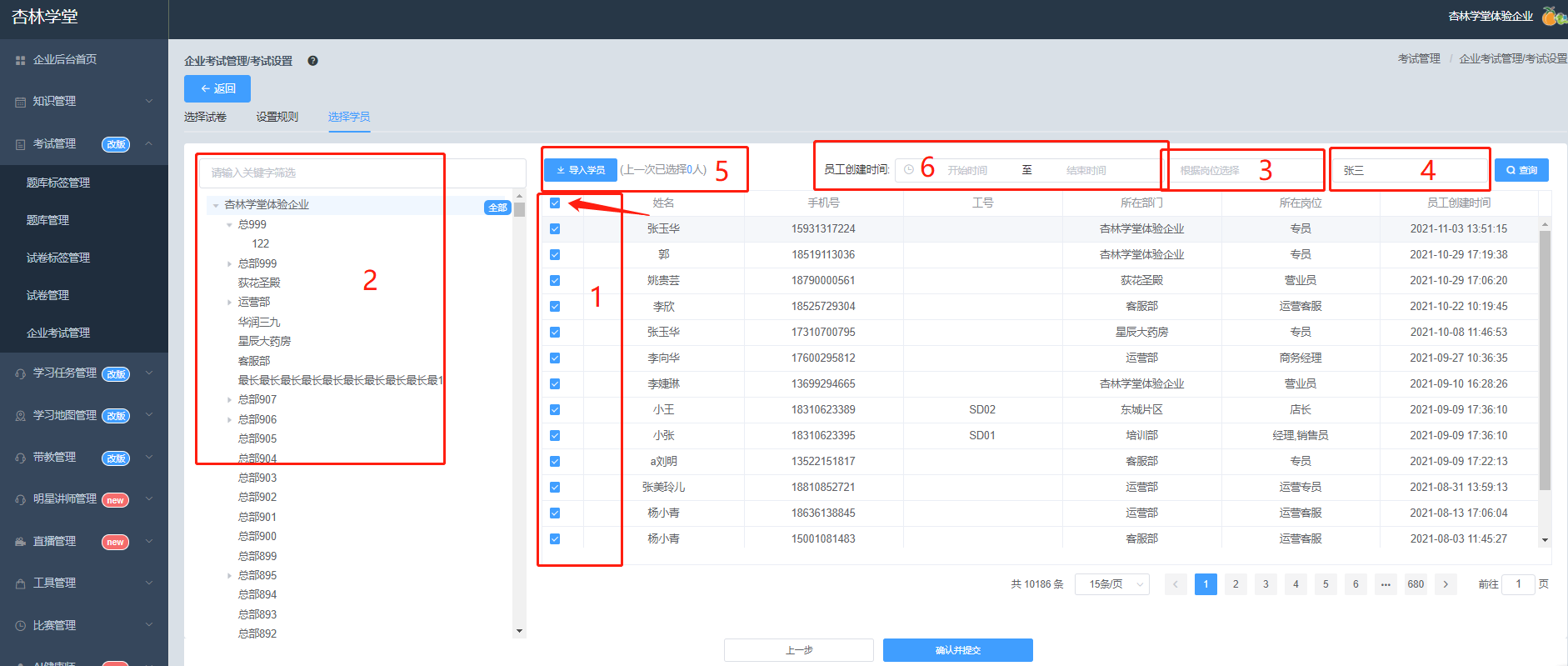Toggle the select-all header checkbox
Screen dimensions: 1568x666
click(555, 203)
